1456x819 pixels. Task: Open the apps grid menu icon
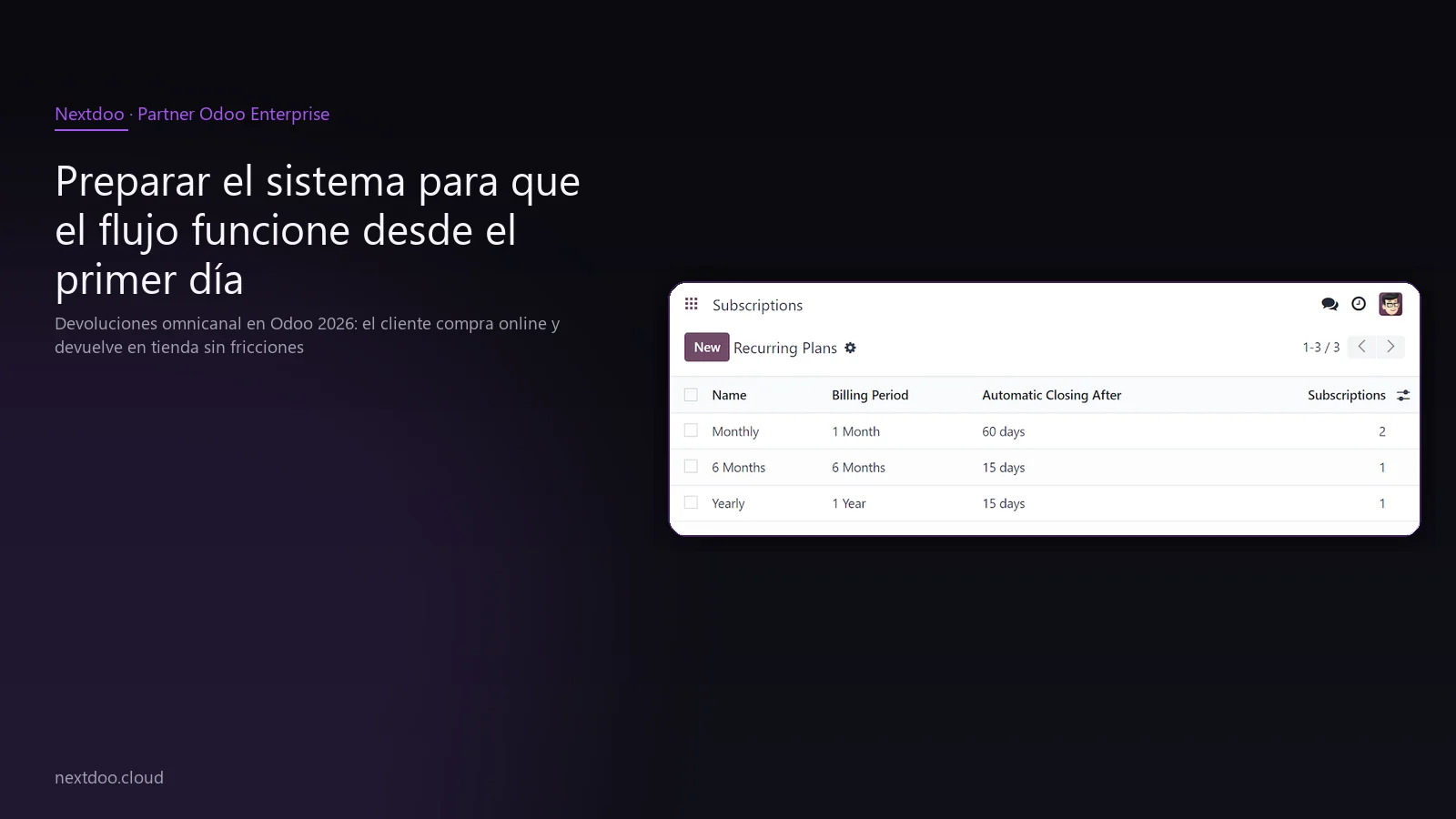click(x=692, y=304)
